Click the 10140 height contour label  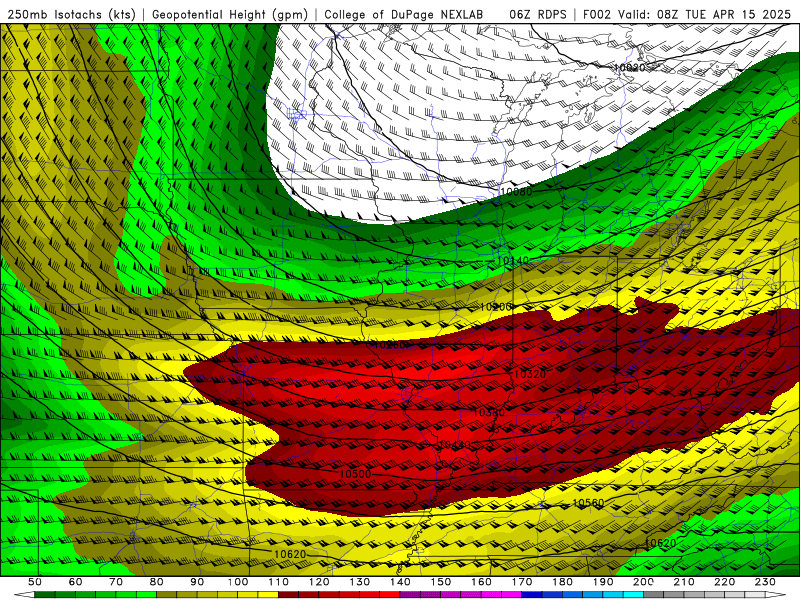point(513,261)
